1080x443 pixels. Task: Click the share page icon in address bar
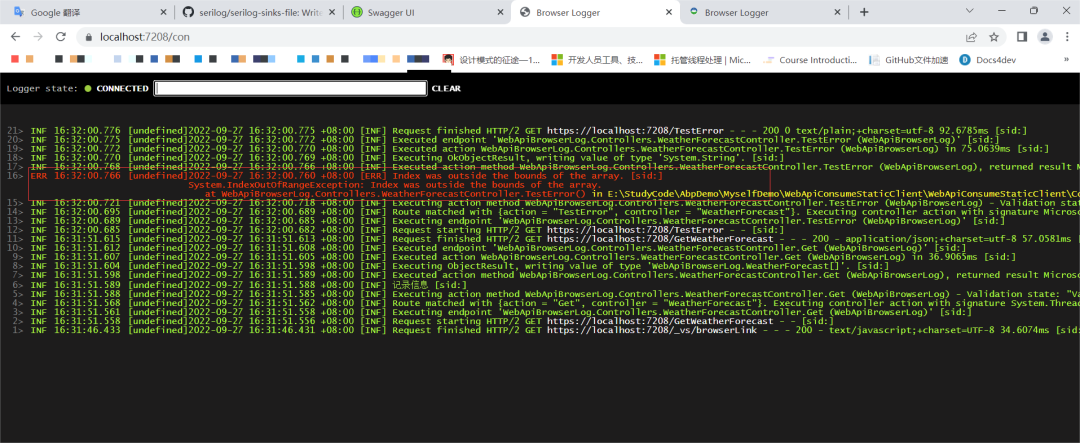tap(971, 37)
